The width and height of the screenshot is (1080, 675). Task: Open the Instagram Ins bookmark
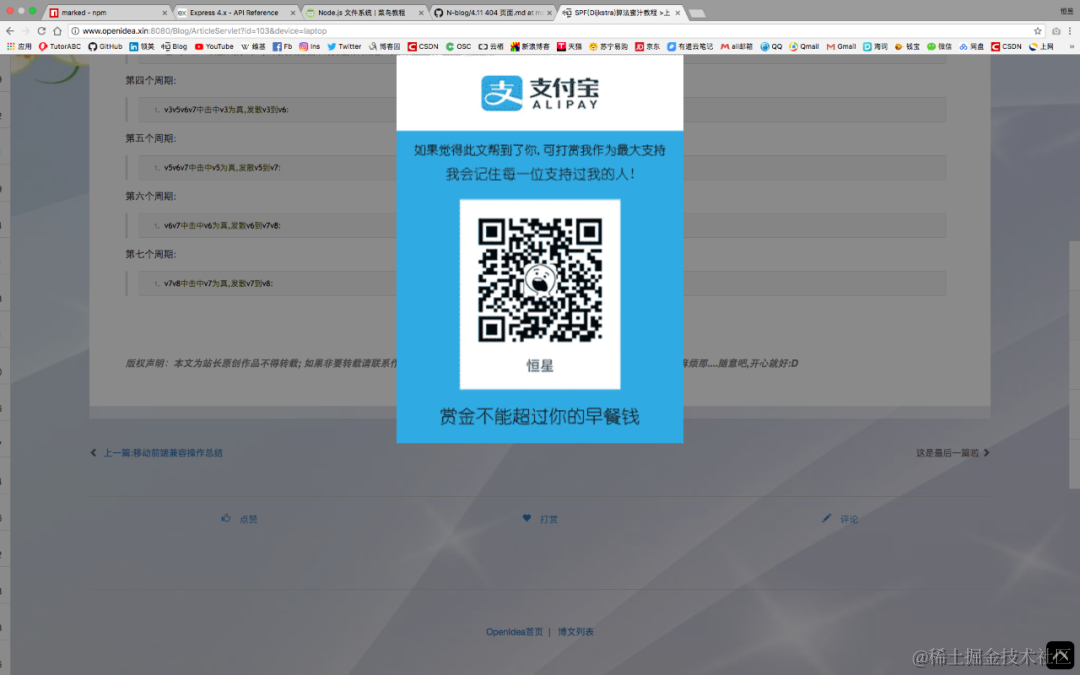309,47
